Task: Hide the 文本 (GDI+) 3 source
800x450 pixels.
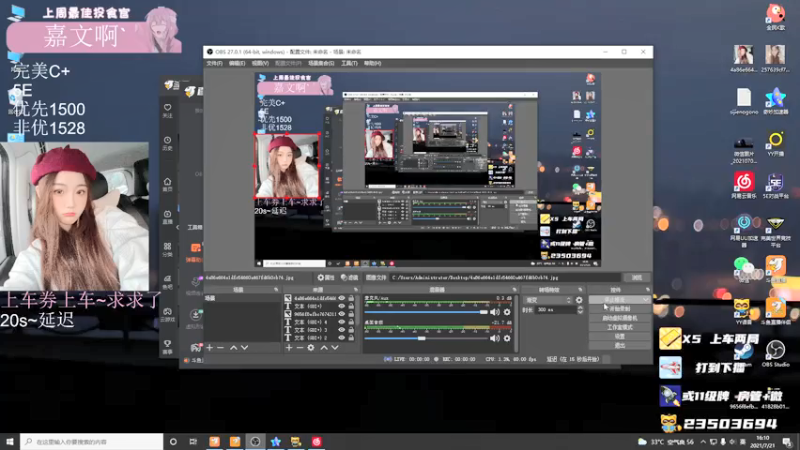Action: pos(342,330)
